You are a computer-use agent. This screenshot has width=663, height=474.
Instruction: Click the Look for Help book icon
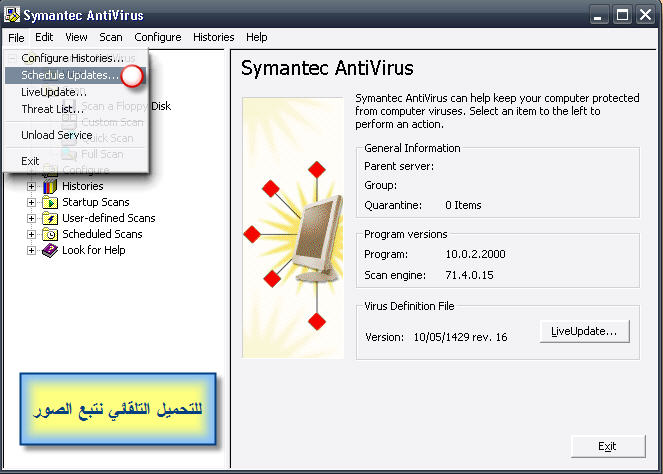point(50,250)
